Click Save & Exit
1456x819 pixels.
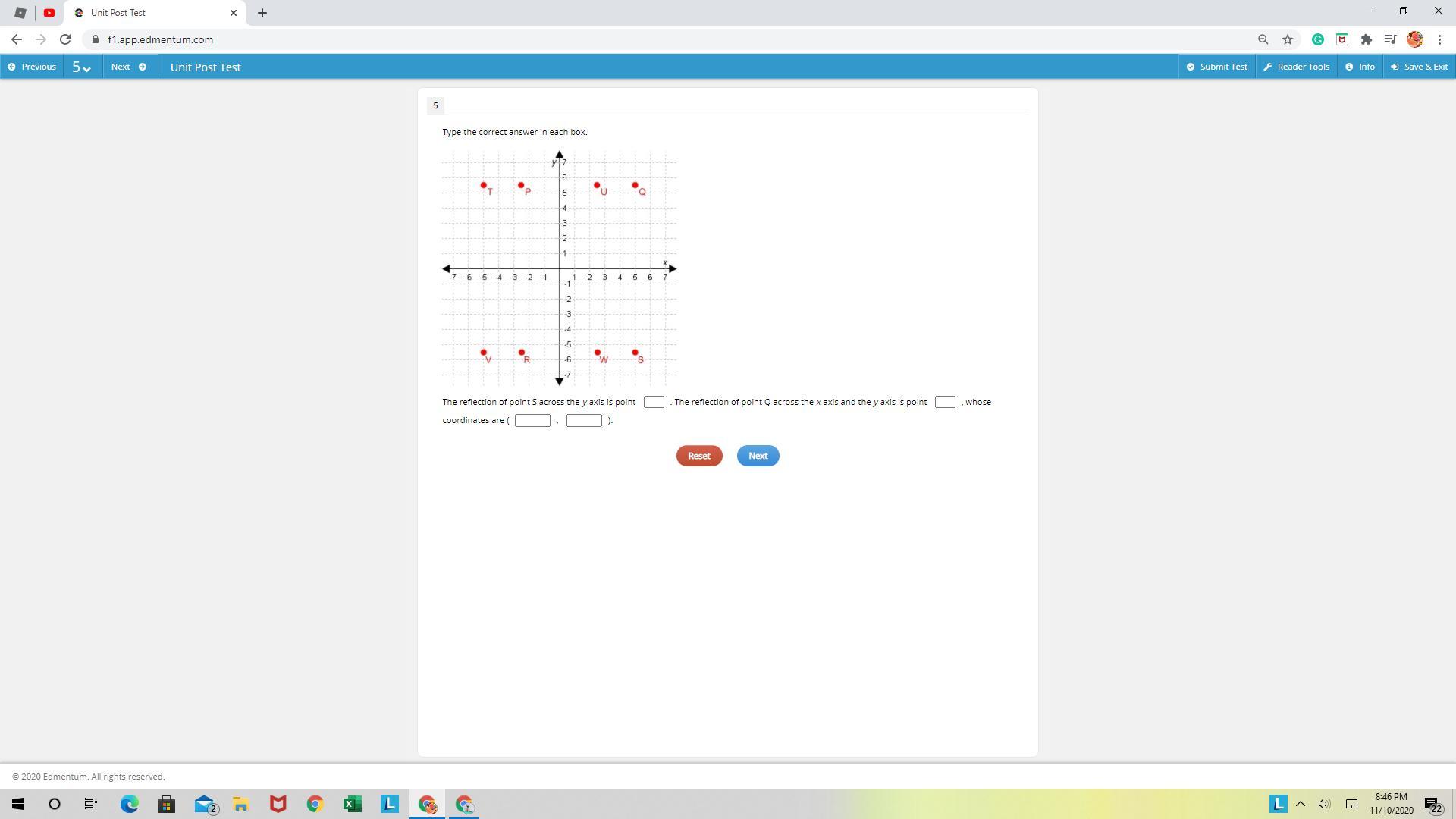click(x=1419, y=67)
